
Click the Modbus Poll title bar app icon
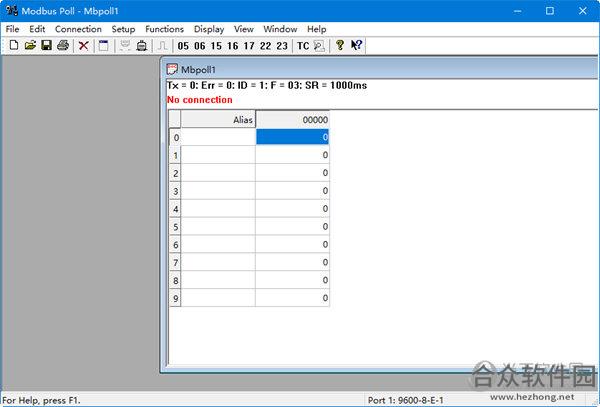tap(11, 10)
